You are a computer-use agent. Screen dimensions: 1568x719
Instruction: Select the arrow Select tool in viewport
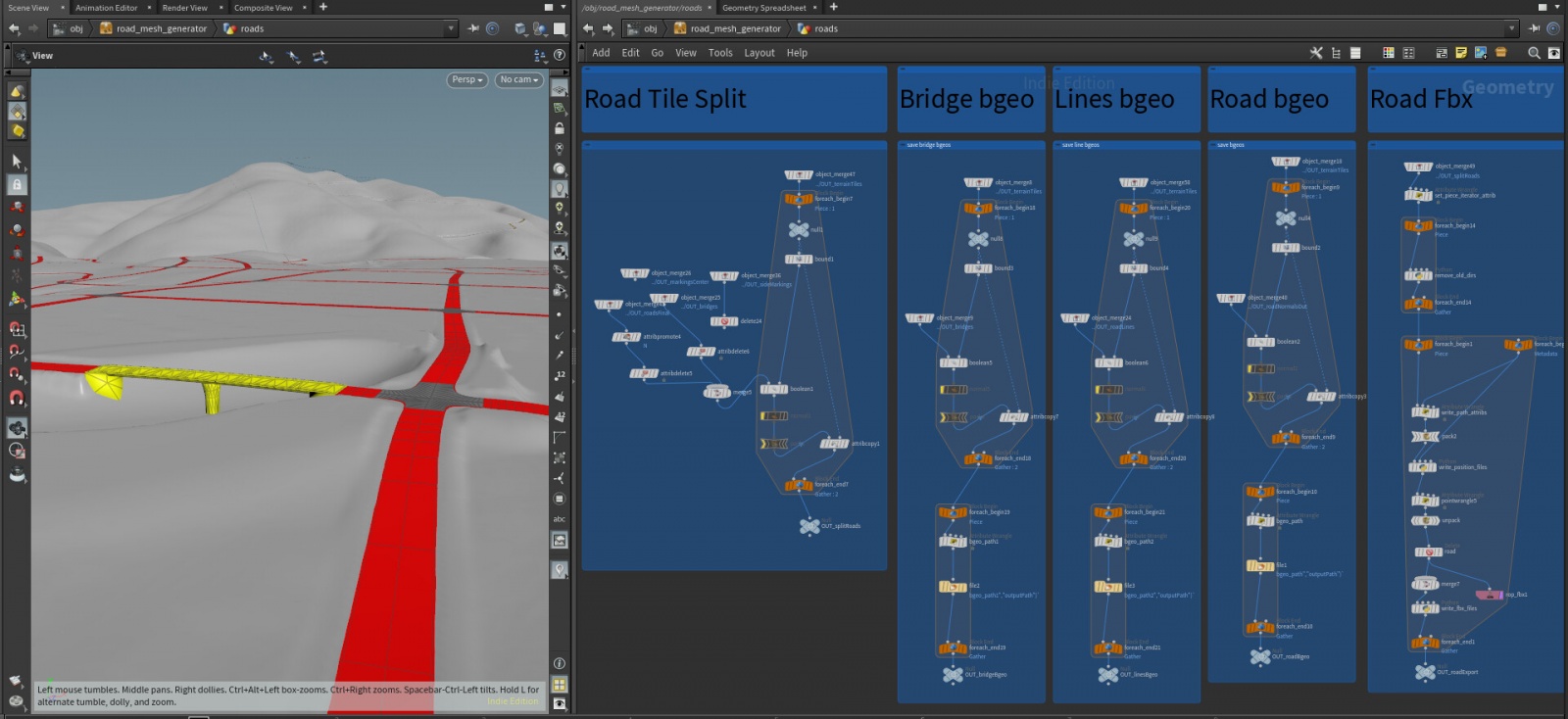17,161
